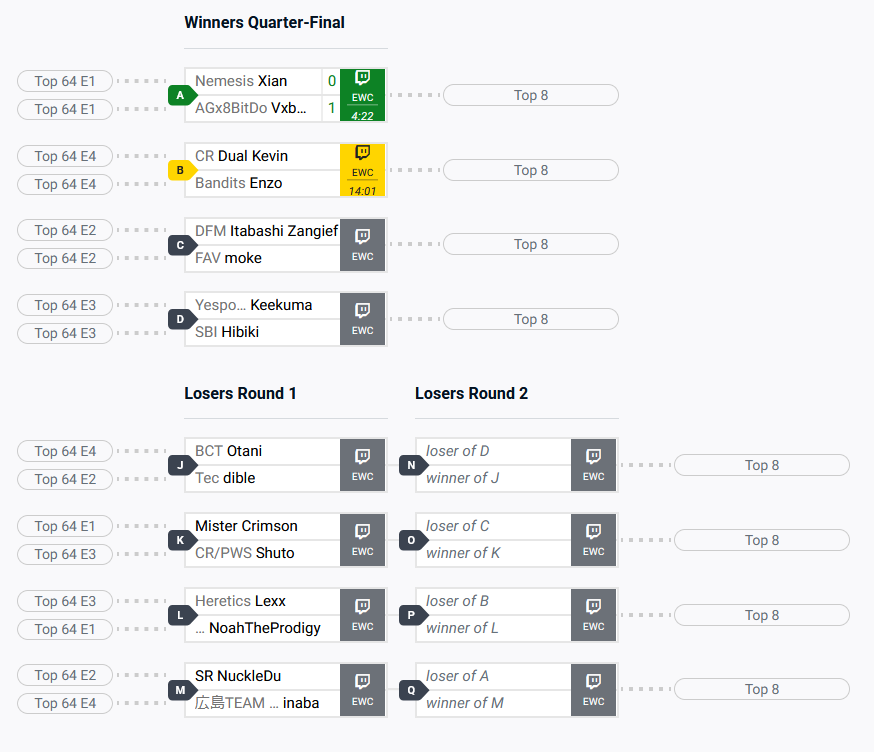Select player BCT Otani

(x=229, y=451)
